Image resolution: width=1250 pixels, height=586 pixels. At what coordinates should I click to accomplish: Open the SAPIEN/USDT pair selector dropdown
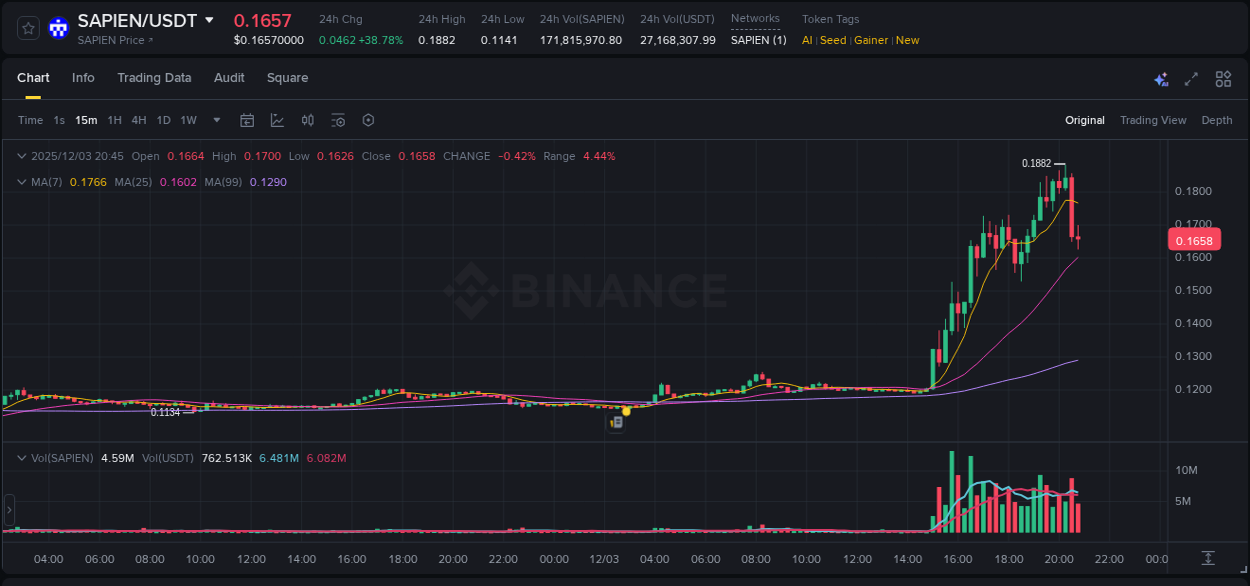pos(209,19)
